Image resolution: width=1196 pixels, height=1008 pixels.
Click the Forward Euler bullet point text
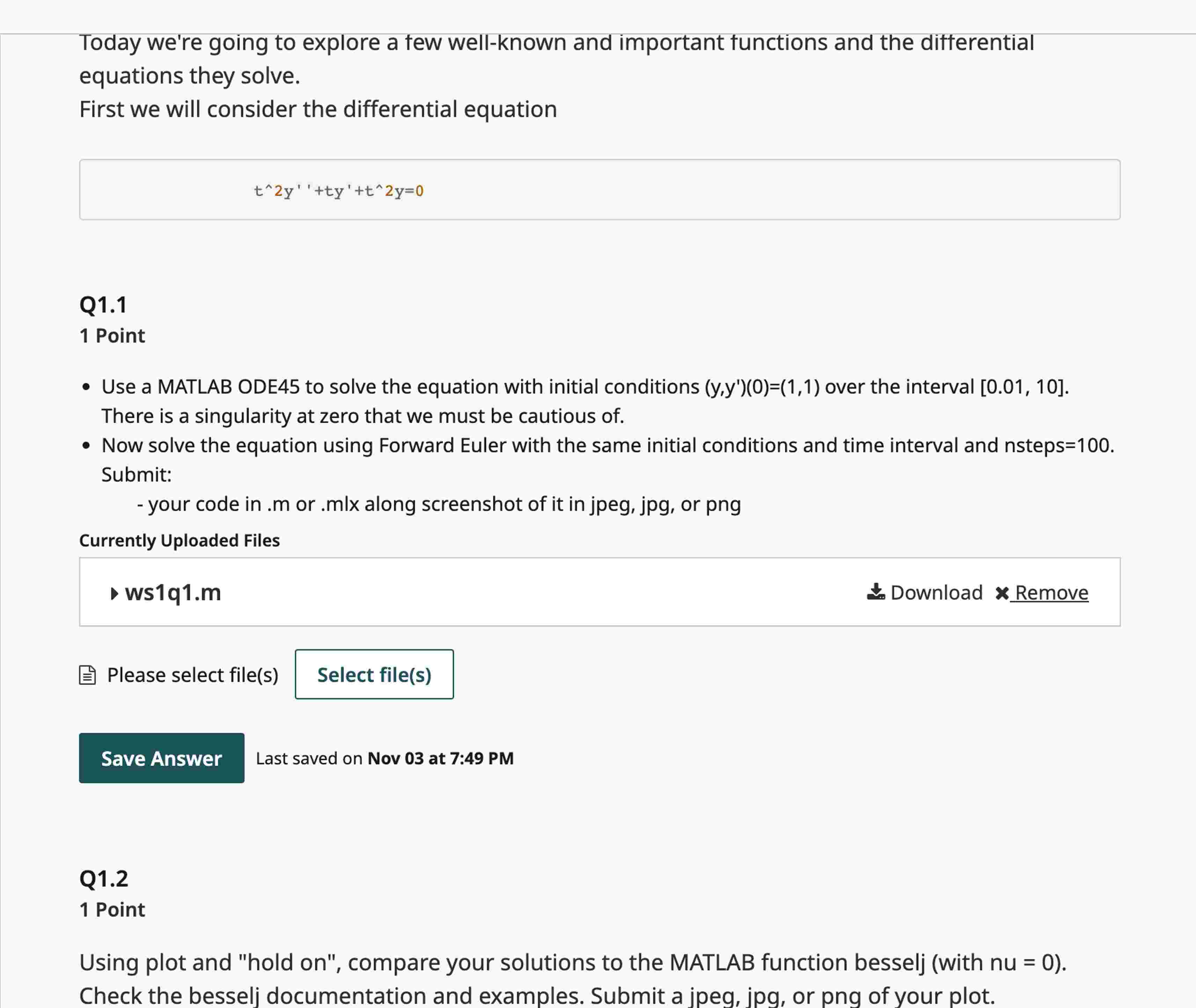pos(608,446)
